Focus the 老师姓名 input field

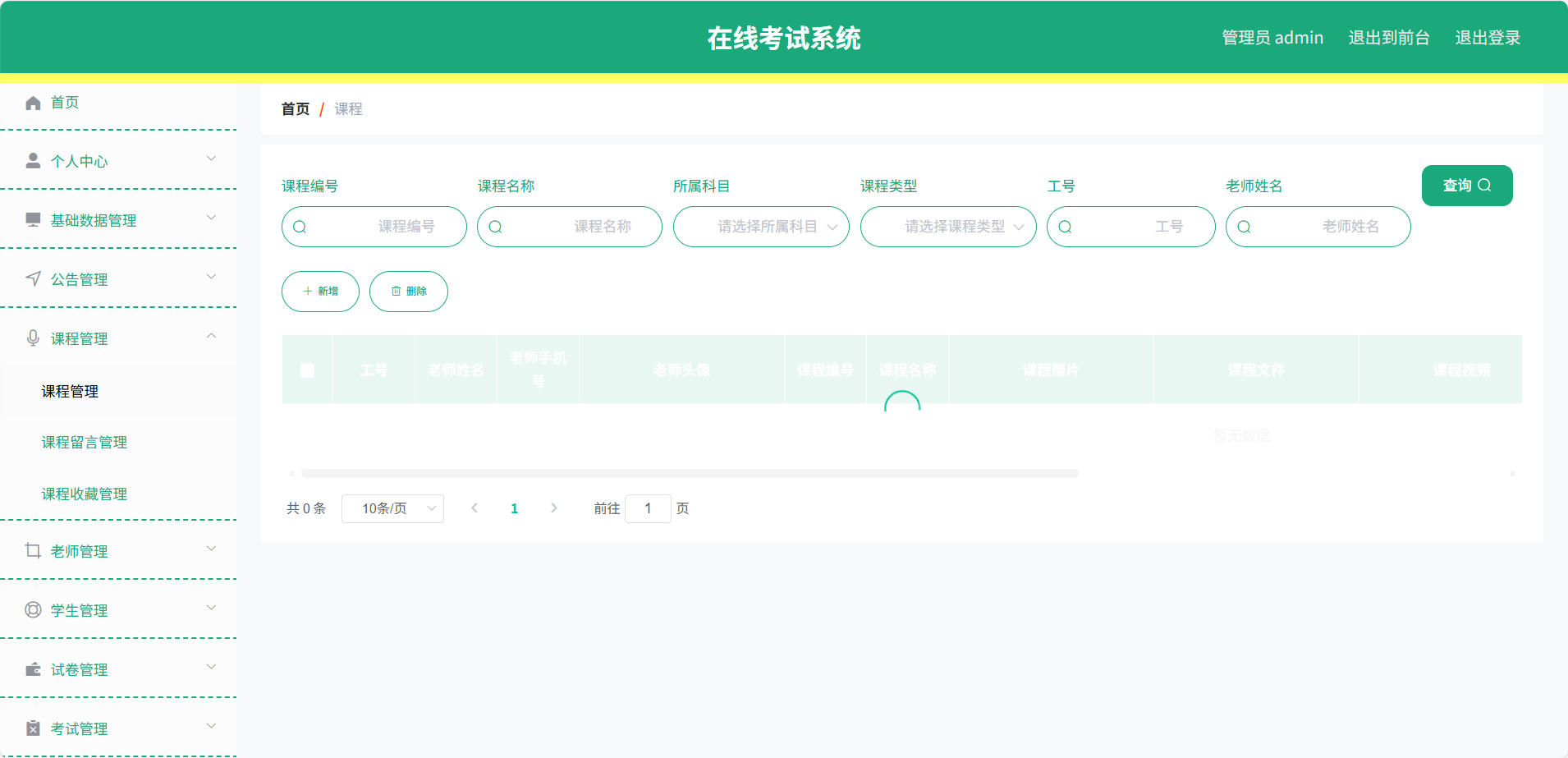1318,227
